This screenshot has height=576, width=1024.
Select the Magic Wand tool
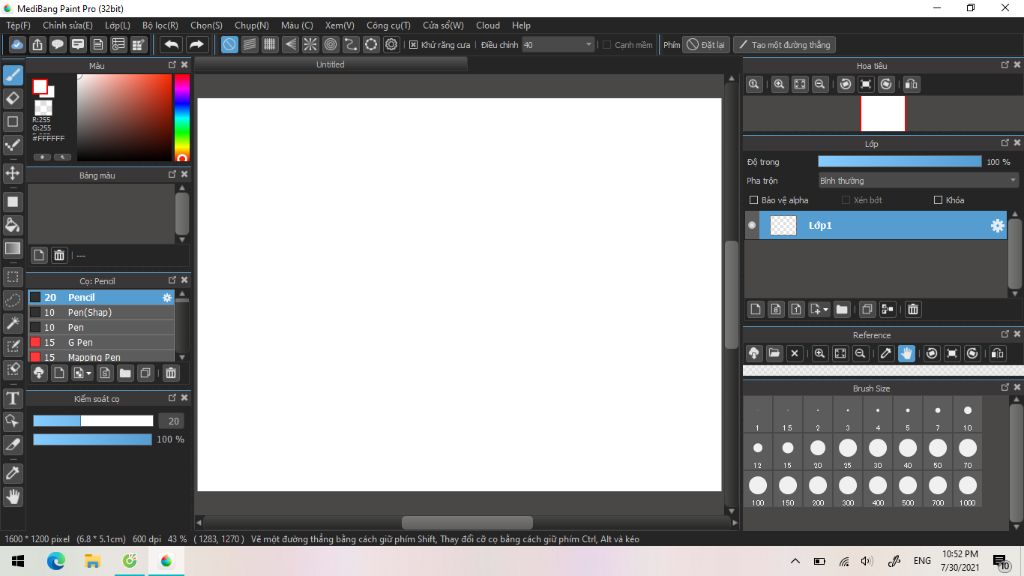point(12,323)
